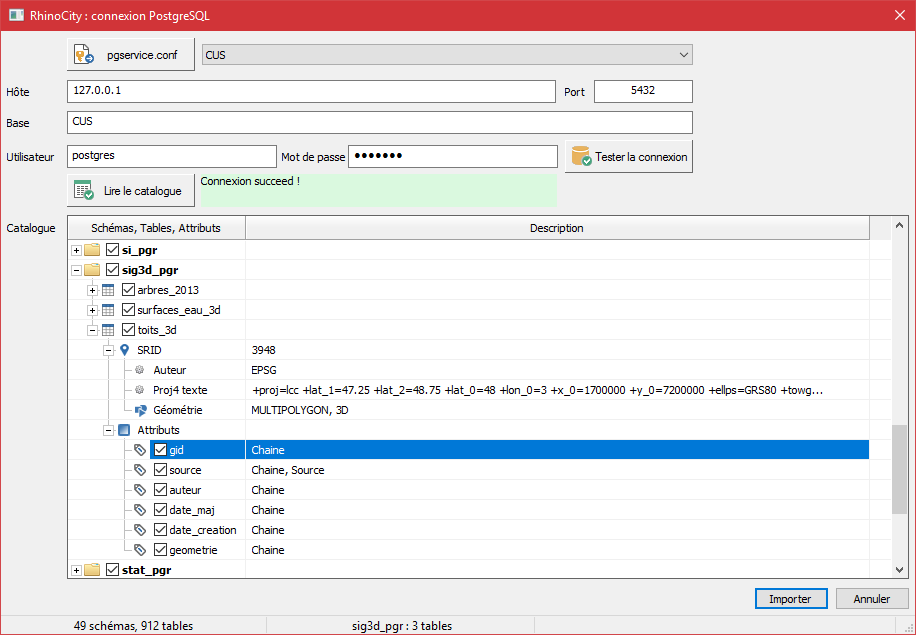Uncheck the gid attribute checkbox
The width and height of the screenshot is (916, 635).
coord(161,450)
